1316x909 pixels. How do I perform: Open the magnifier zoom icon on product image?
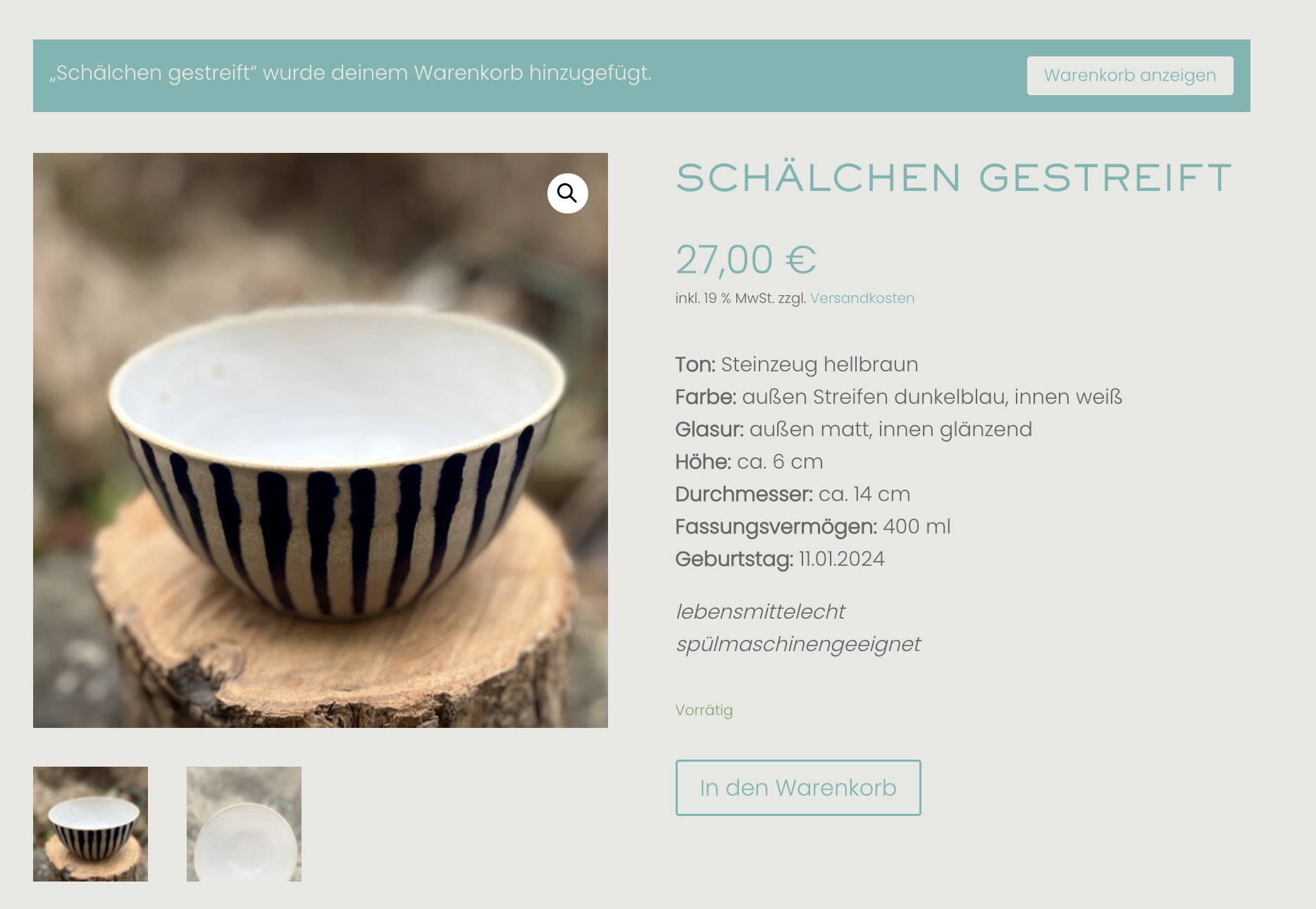[x=567, y=193]
